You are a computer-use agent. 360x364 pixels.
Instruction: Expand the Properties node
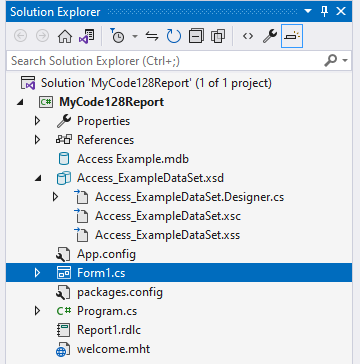tap(37, 121)
